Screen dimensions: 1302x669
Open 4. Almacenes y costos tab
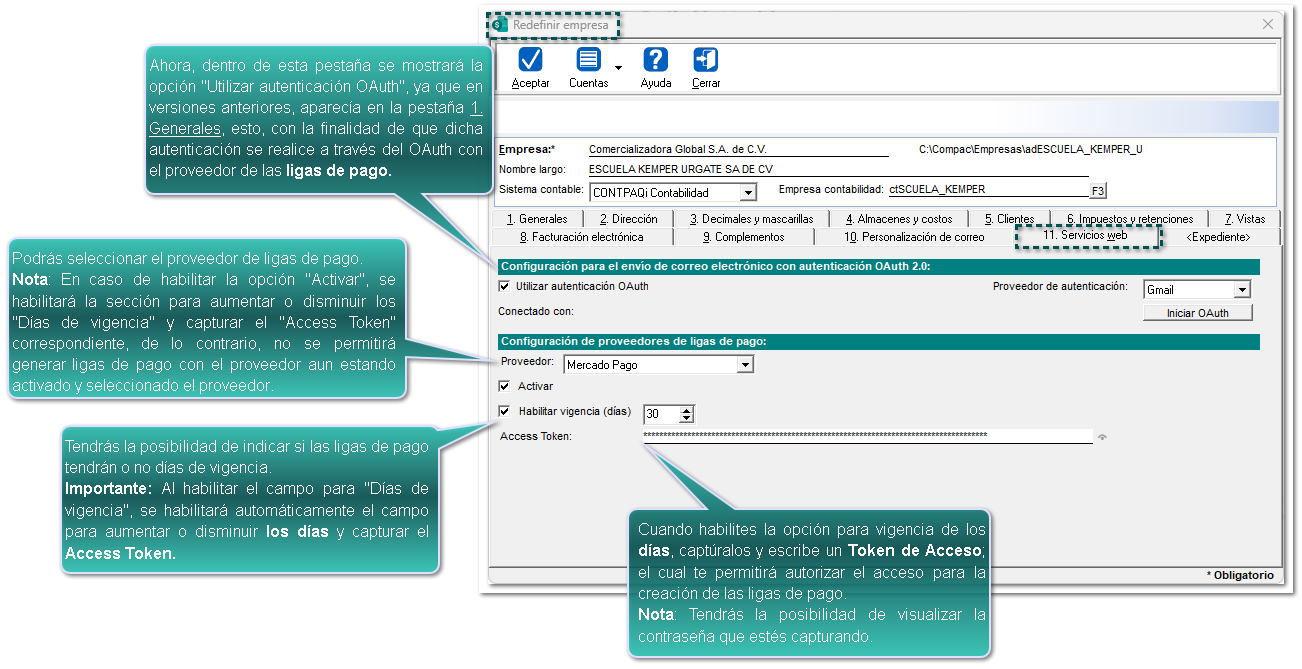(x=898, y=219)
